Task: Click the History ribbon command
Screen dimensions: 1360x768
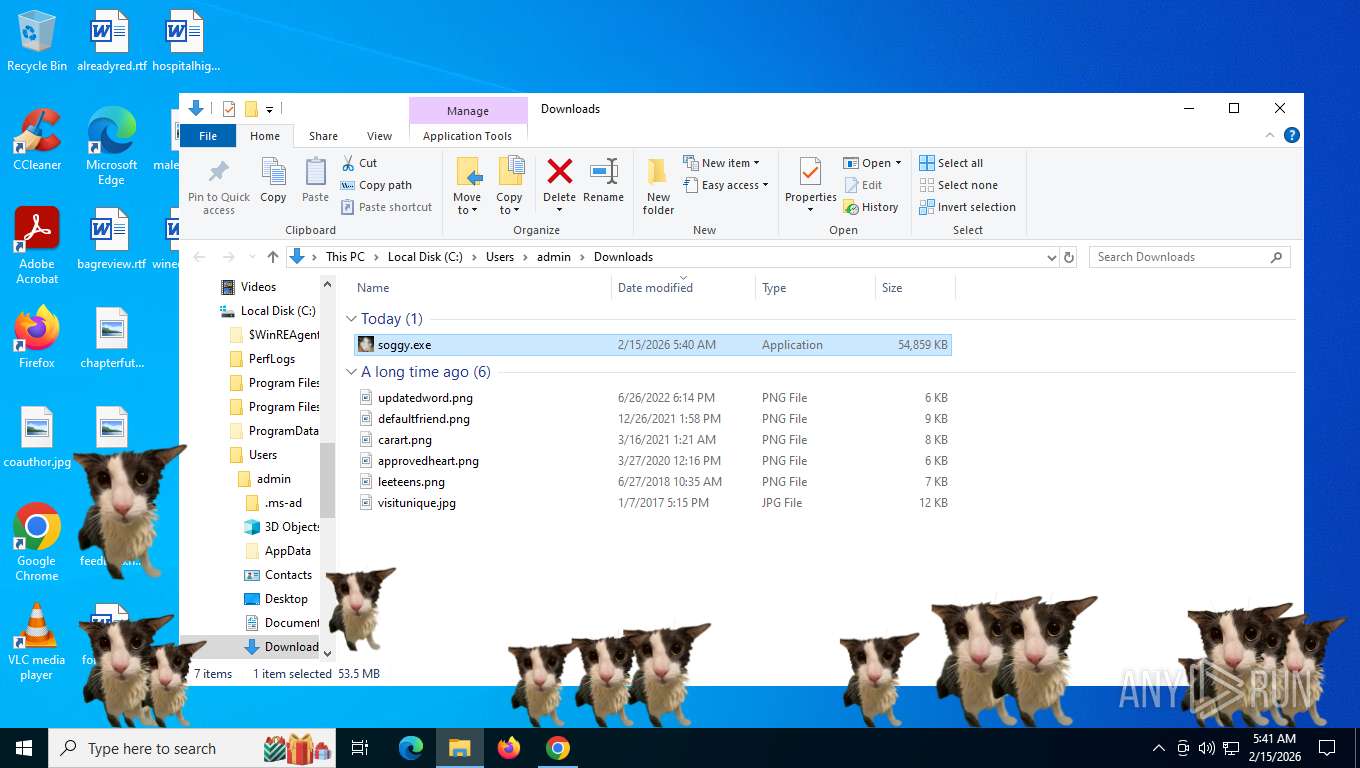Action: [871, 207]
